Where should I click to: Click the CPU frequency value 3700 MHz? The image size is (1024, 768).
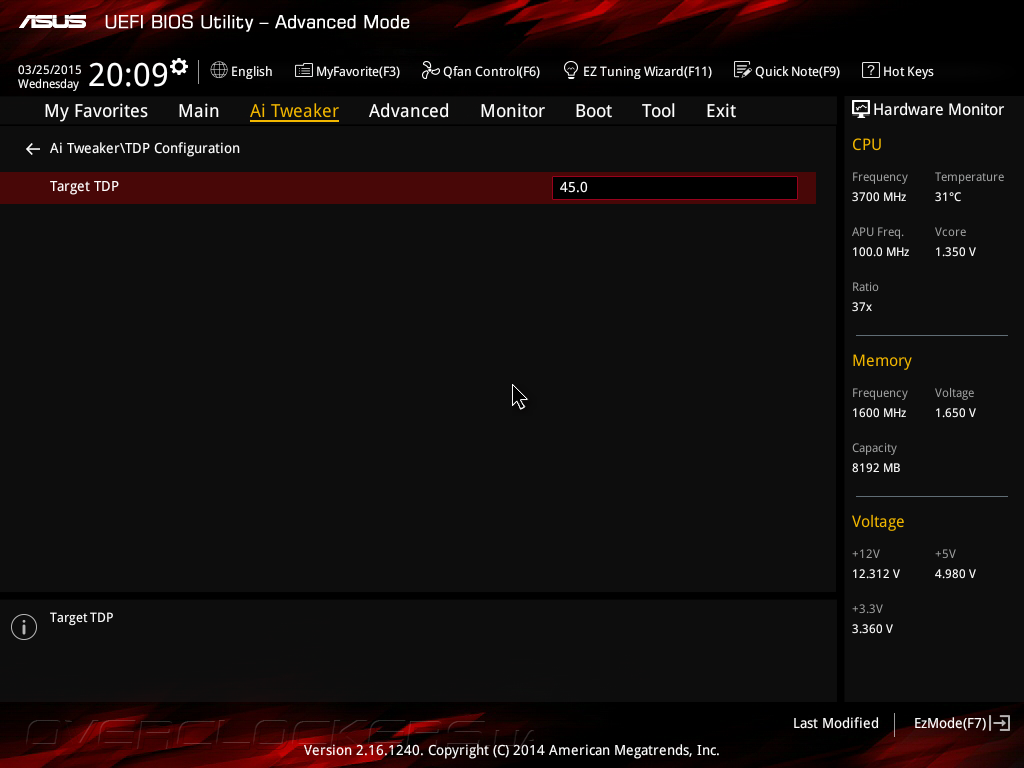pos(879,197)
